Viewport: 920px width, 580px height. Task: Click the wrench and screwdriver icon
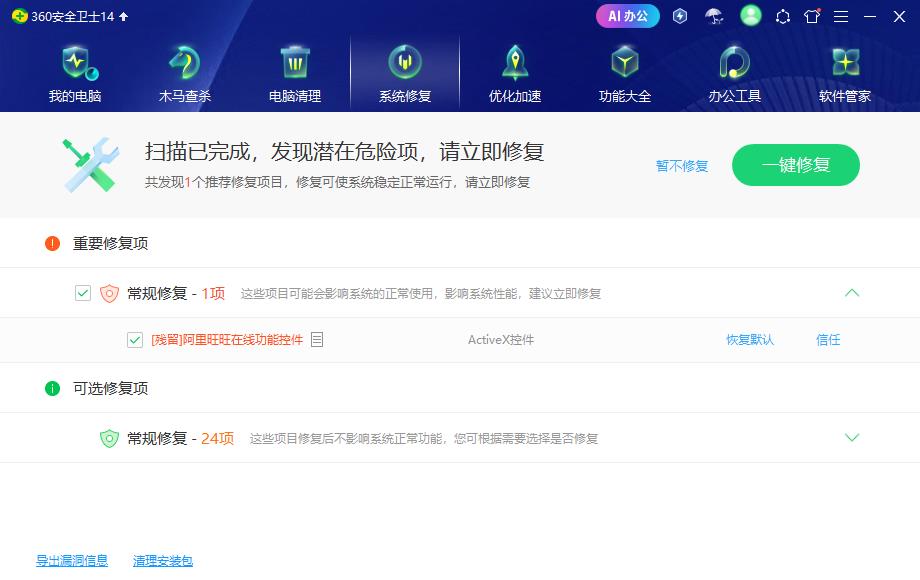click(90, 165)
